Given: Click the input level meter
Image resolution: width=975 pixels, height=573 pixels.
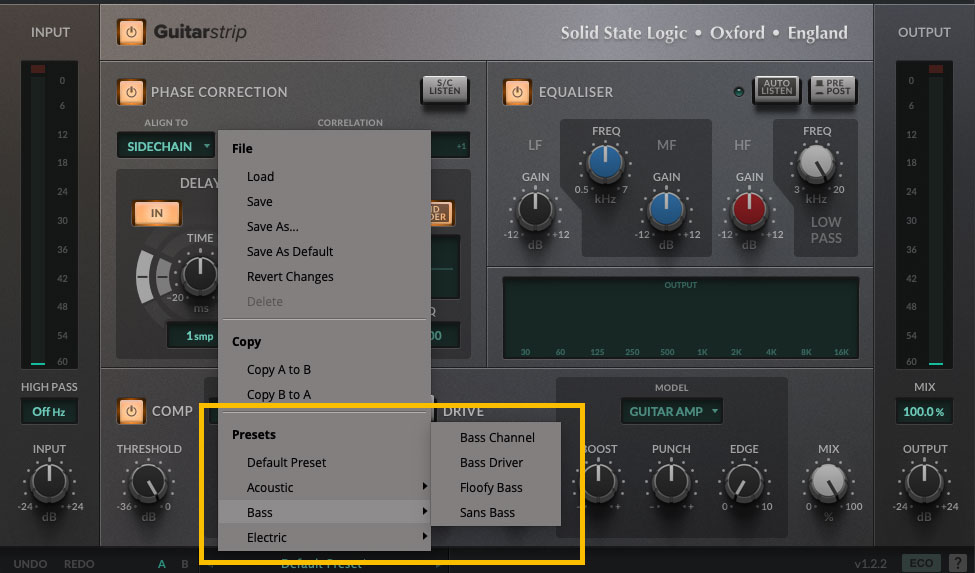Looking at the screenshot, I should coord(49,214).
